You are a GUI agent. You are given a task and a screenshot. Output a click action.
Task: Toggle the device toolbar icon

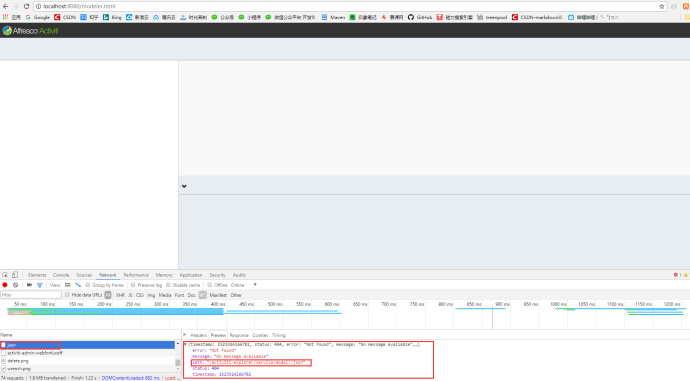pos(15,275)
